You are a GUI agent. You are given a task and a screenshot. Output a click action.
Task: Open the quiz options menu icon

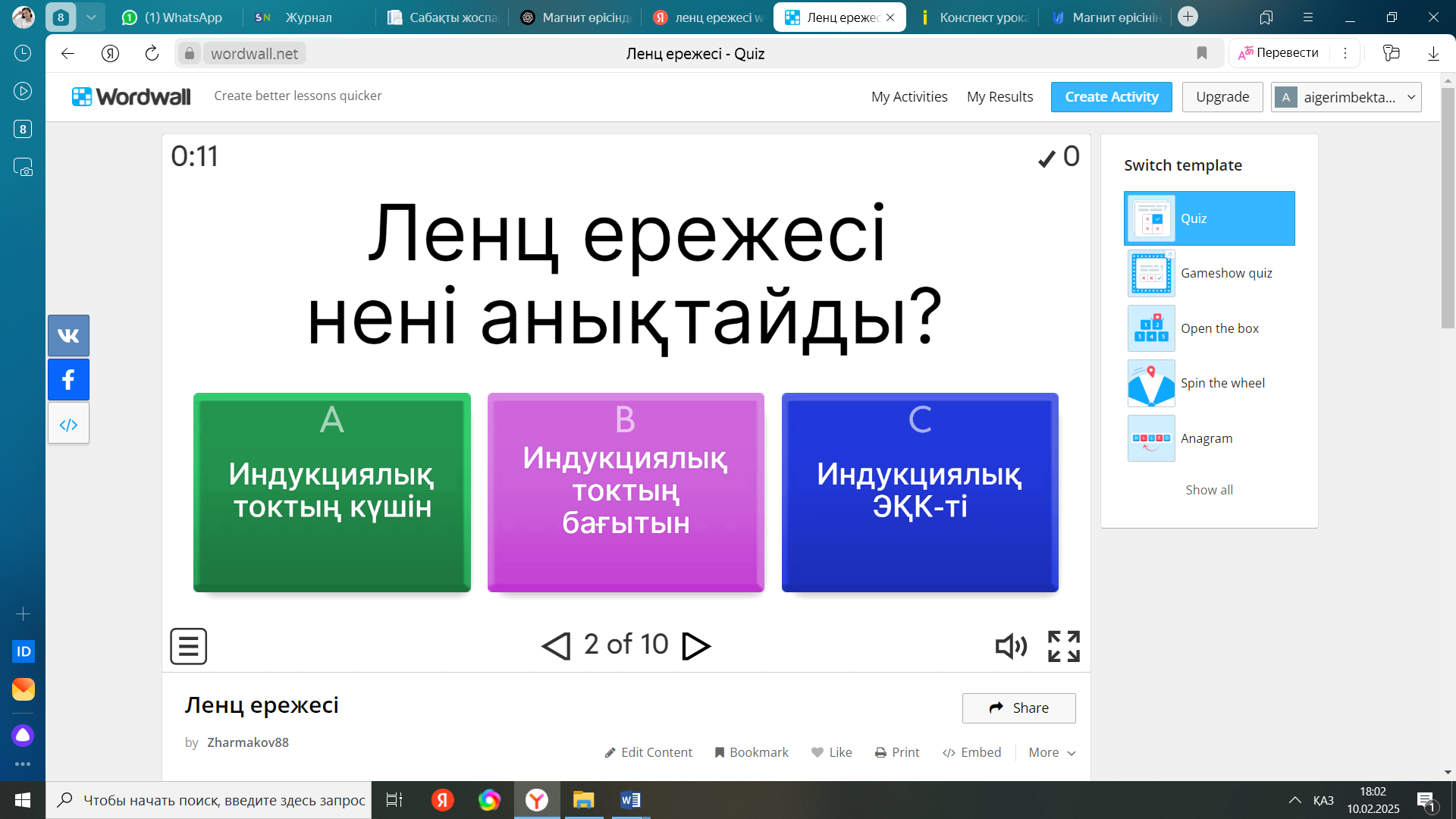pos(188,646)
